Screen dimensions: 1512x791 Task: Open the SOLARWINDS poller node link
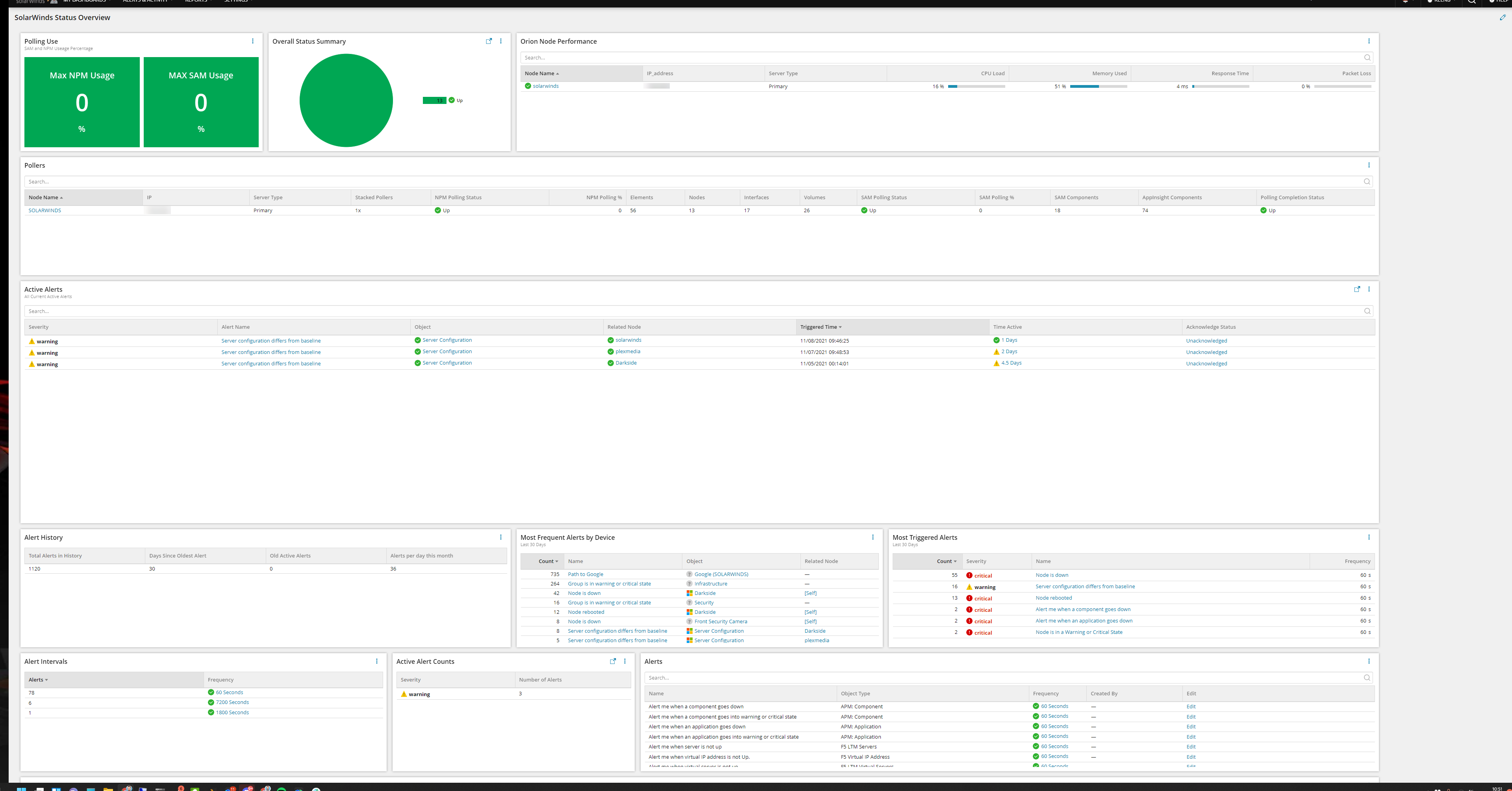coord(44,210)
